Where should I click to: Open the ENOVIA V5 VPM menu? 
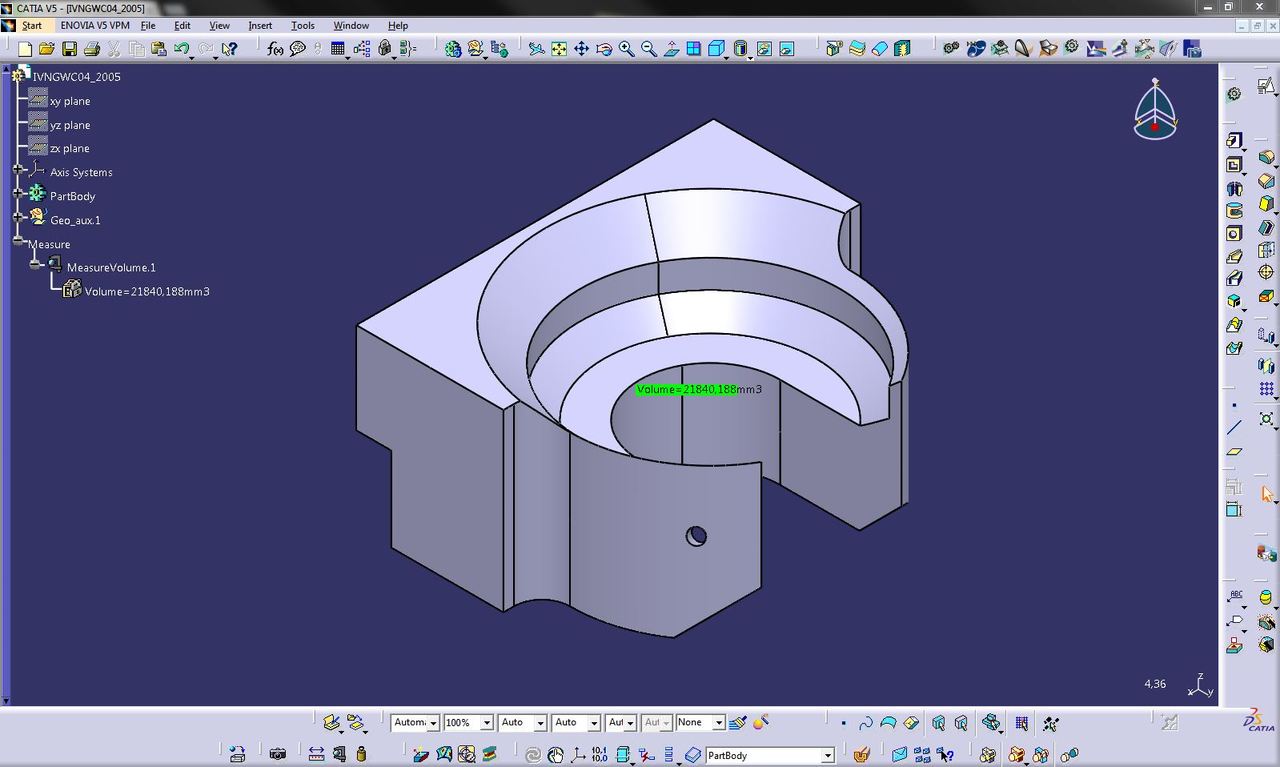[95, 25]
